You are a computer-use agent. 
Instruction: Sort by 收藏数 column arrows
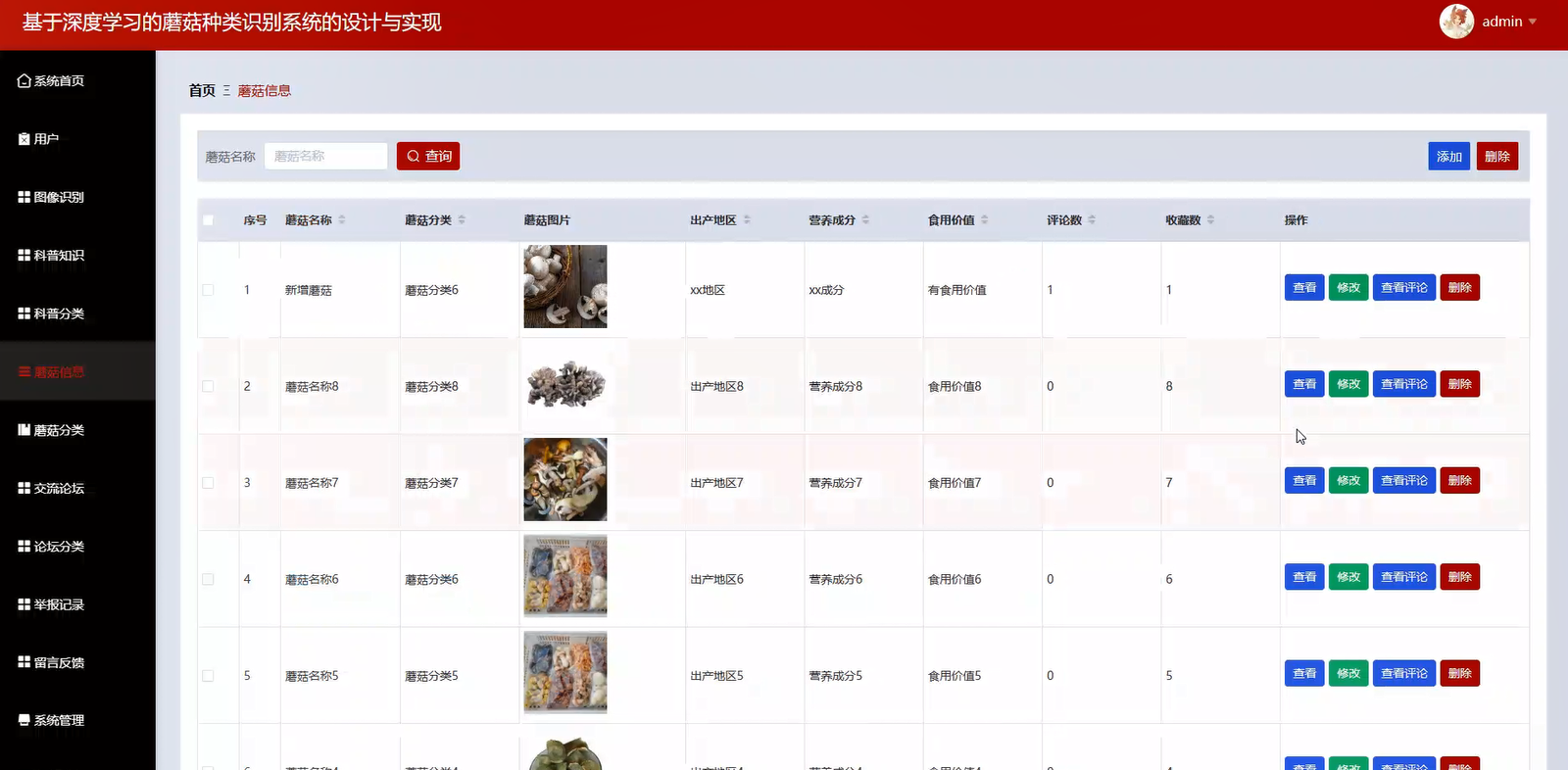(x=1211, y=220)
